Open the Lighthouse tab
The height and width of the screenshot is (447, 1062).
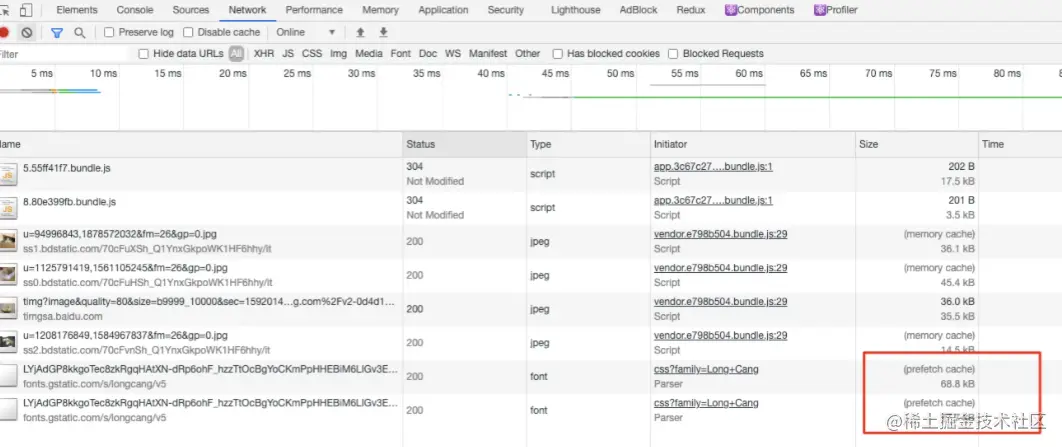pos(576,10)
